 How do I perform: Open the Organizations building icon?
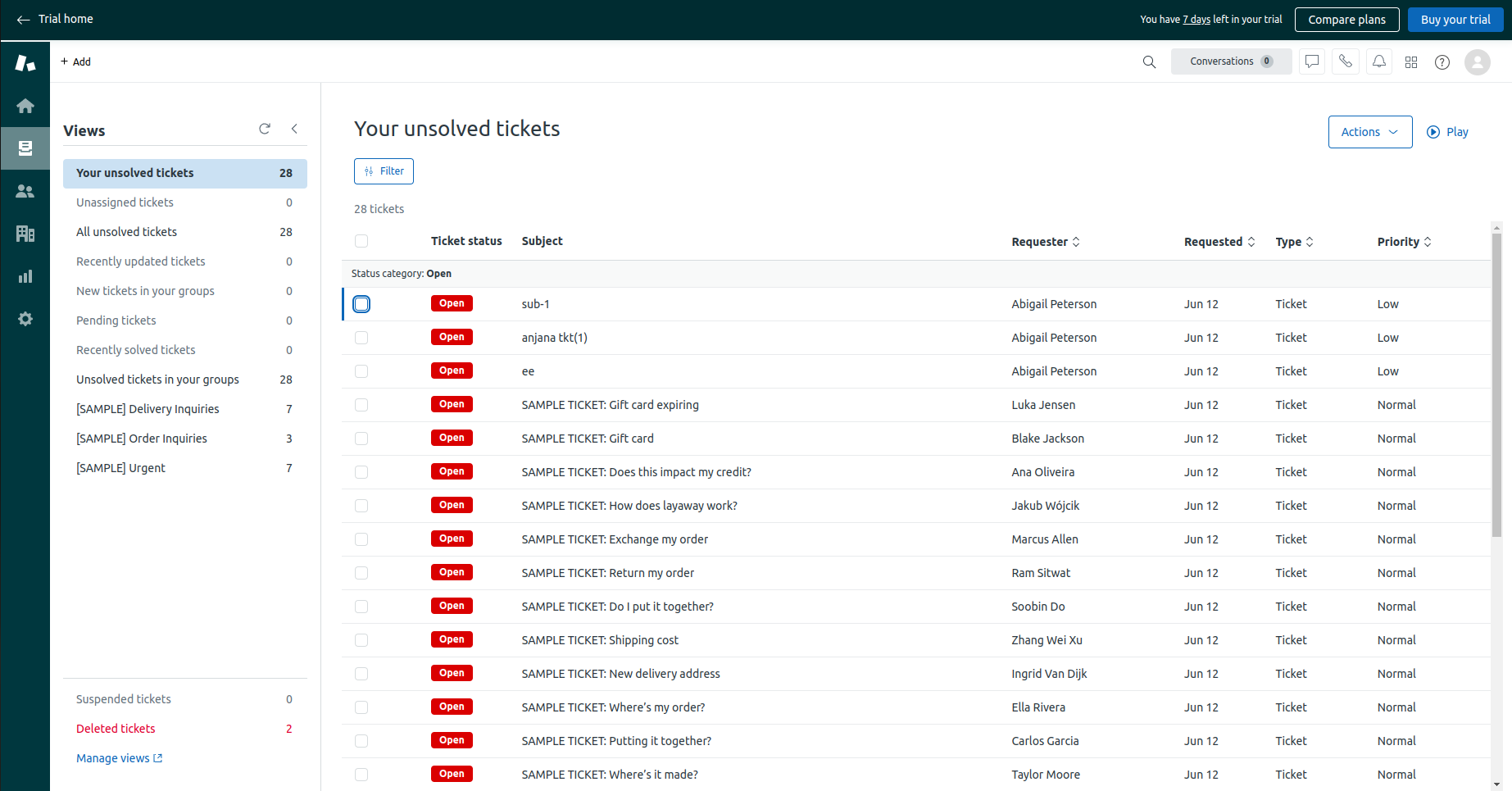(25, 234)
